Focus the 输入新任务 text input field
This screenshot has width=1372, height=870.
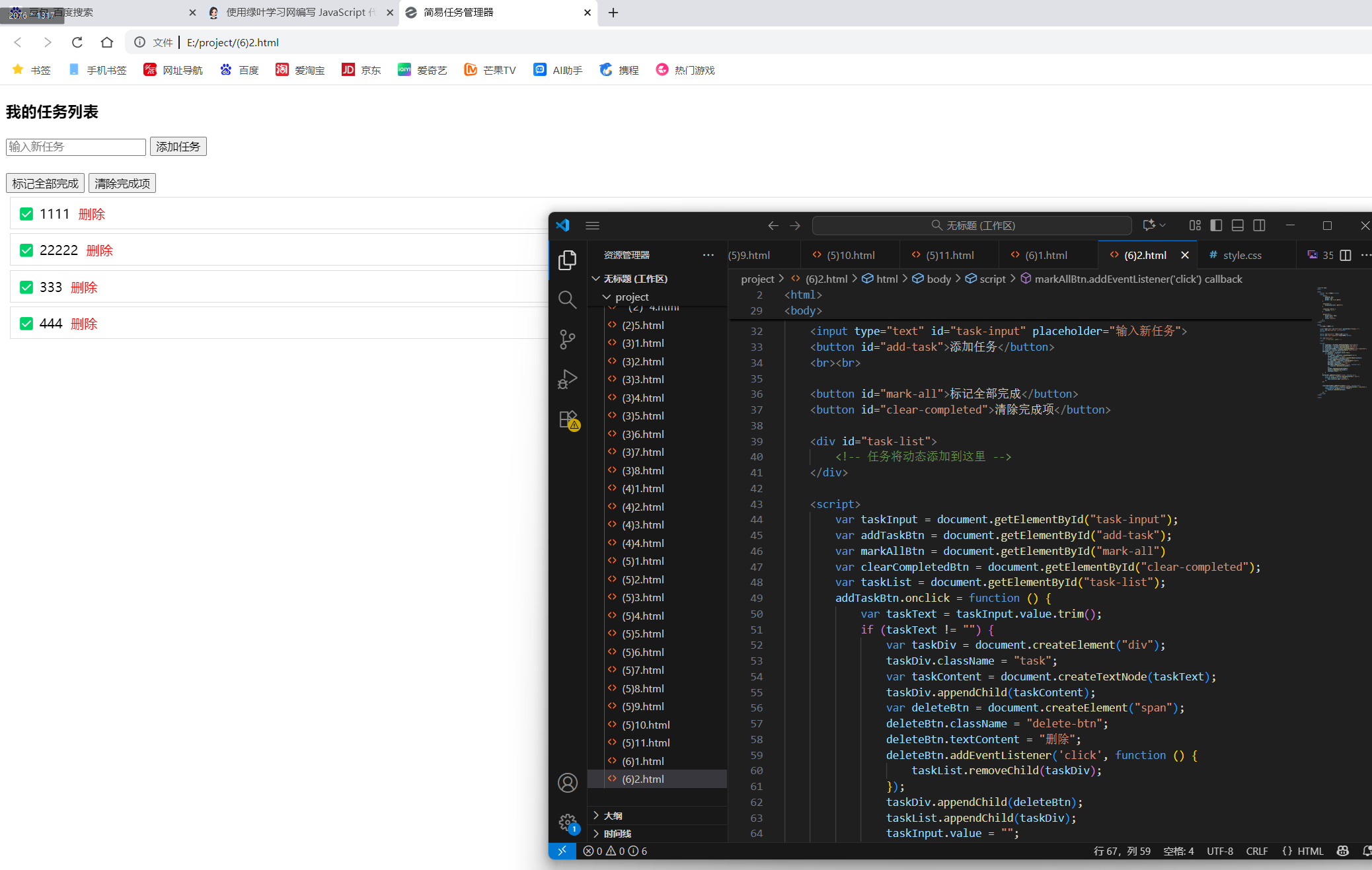coord(75,147)
